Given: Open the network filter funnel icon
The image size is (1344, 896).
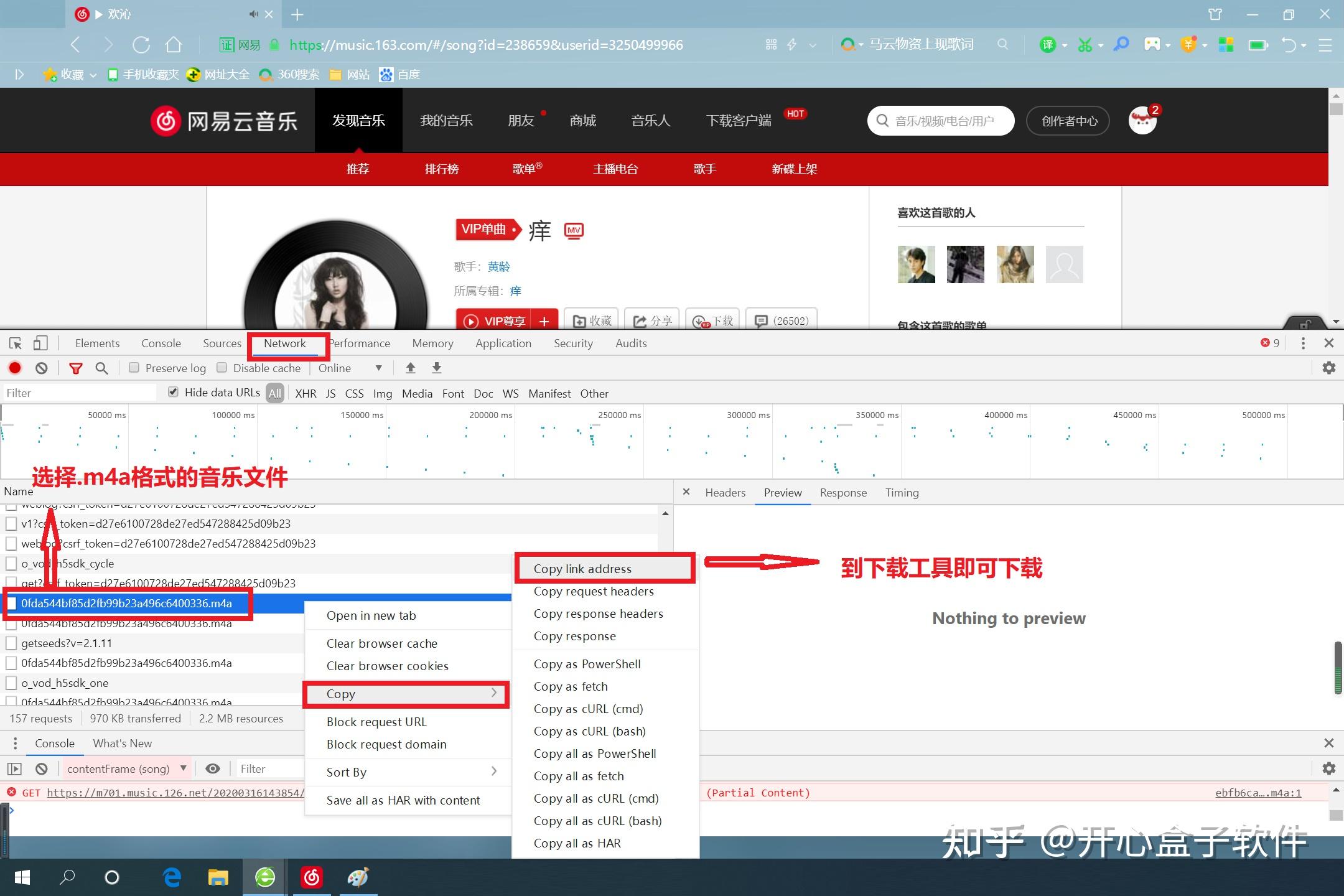Looking at the screenshot, I should 76,368.
